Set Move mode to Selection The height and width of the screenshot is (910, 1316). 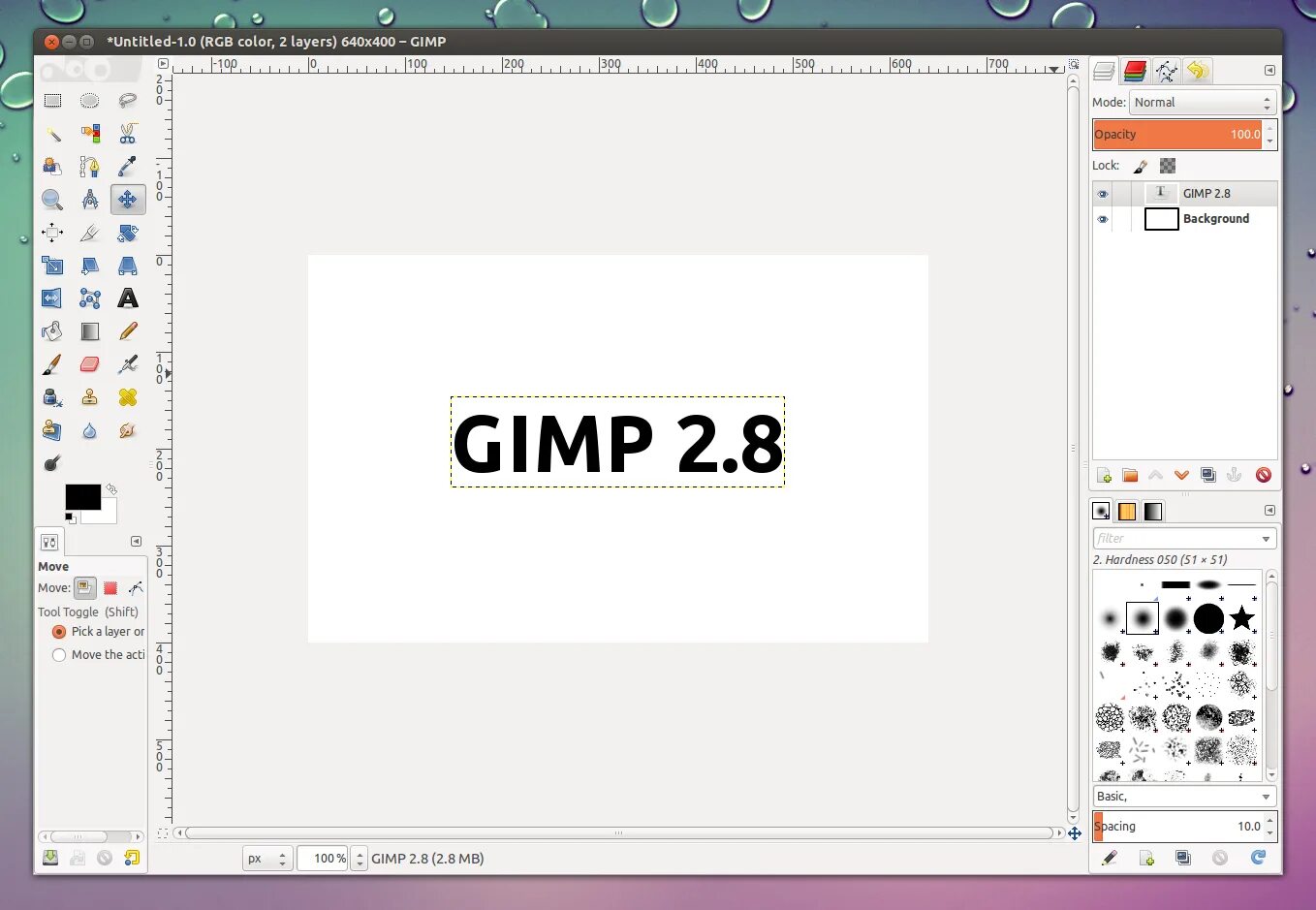pyautogui.click(x=110, y=588)
